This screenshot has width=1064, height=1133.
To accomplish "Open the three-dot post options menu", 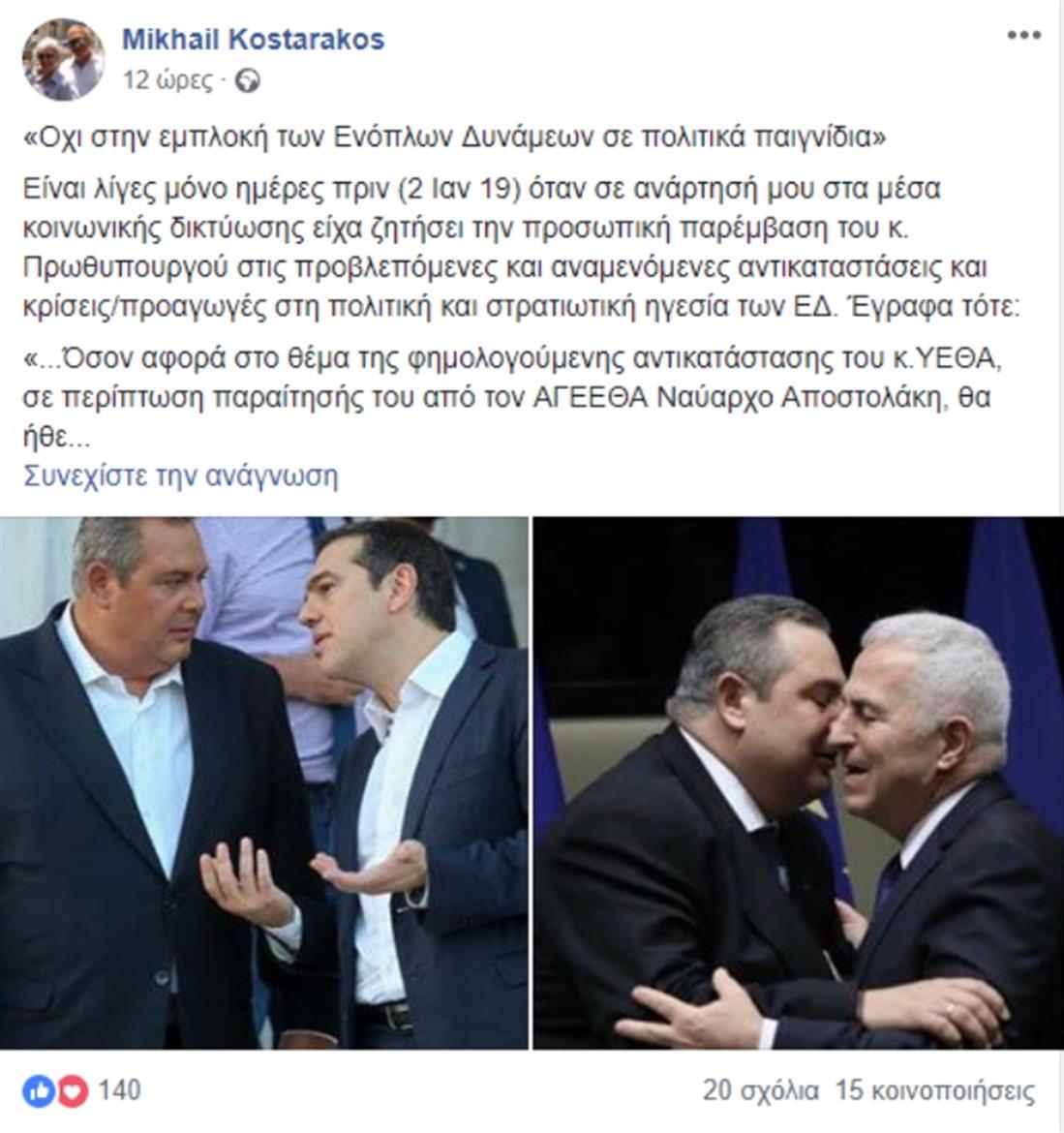I will tap(1023, 36).
